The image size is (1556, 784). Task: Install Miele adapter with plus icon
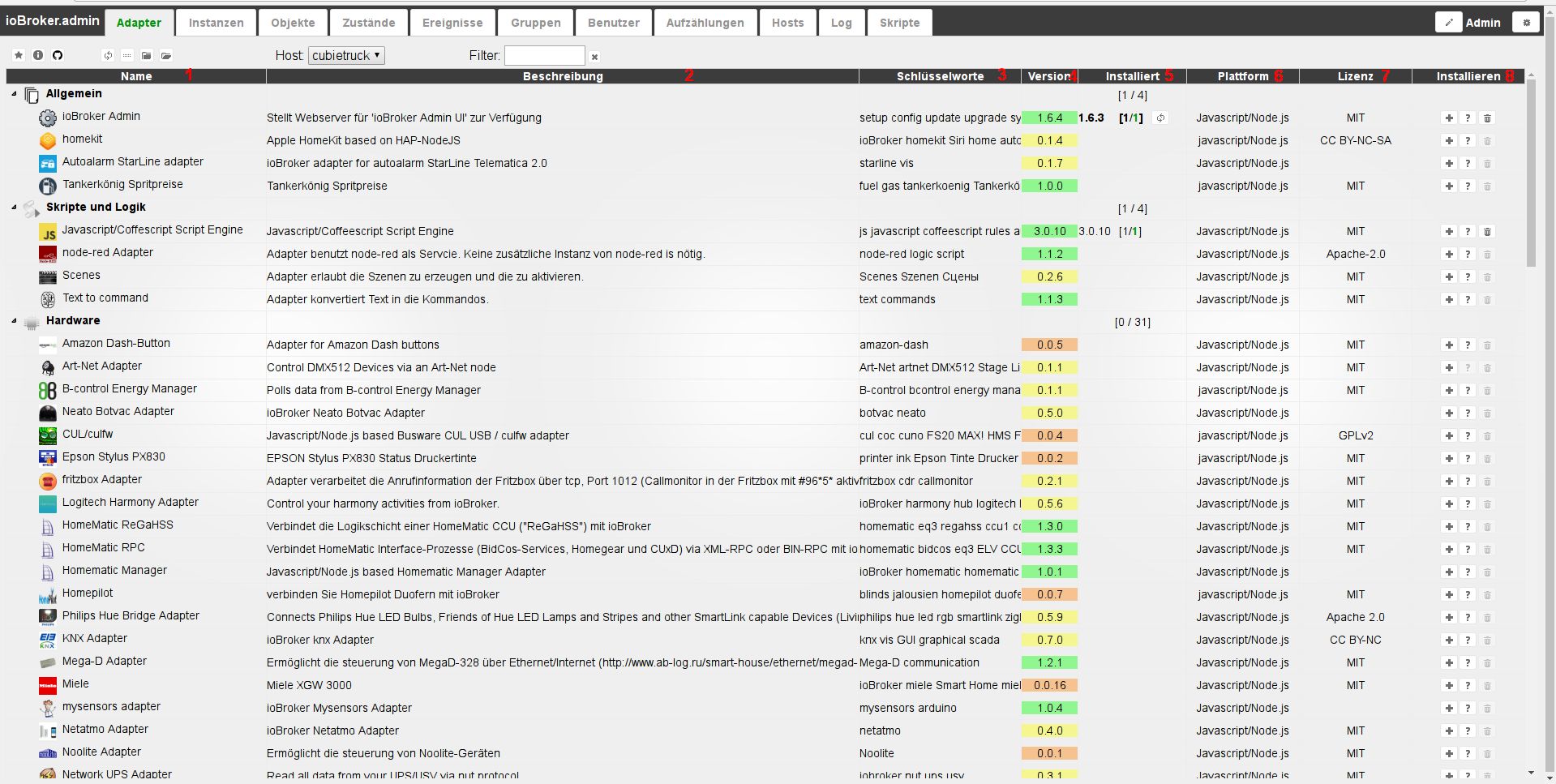tap(1449, 685)
